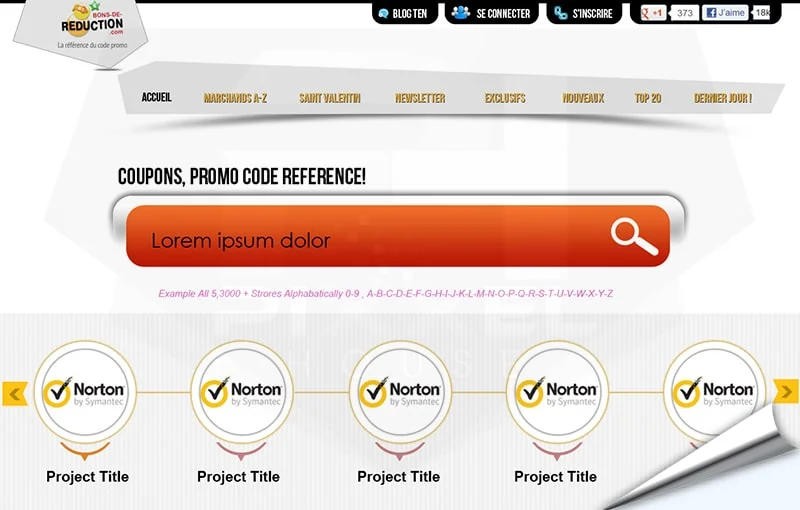800x510 pixels.
Task: Click the carousel left arrow
Action: point(15,393)
